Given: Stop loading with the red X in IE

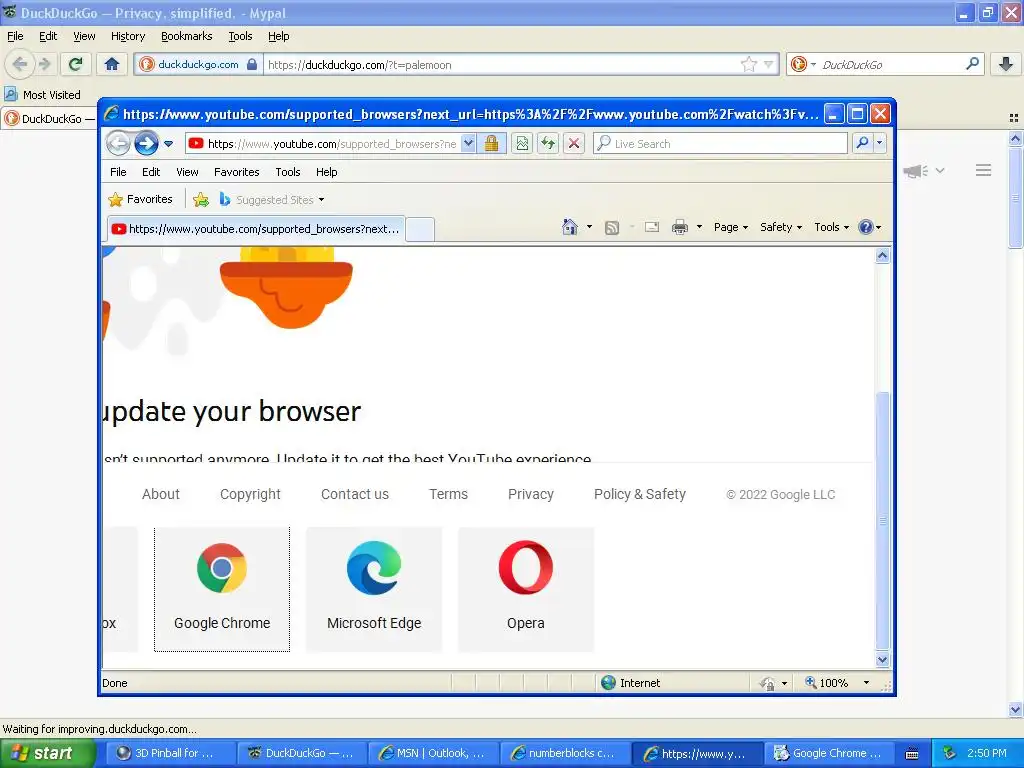Looking at the screenshot, I should (573, 143).
